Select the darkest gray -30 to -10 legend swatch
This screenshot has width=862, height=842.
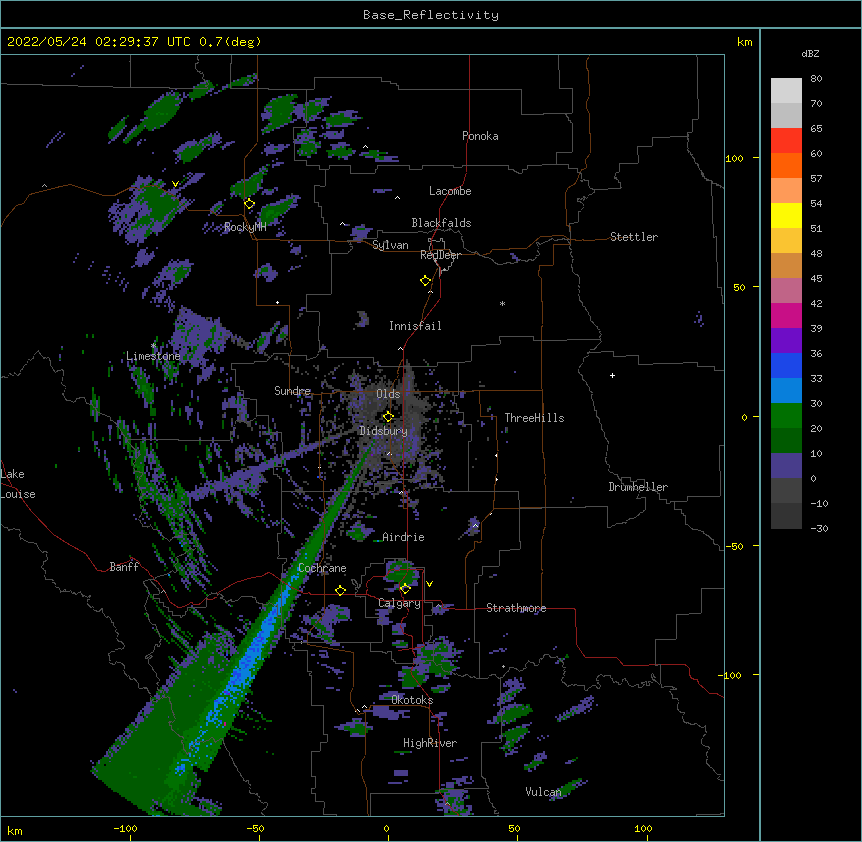coord(786,516)
